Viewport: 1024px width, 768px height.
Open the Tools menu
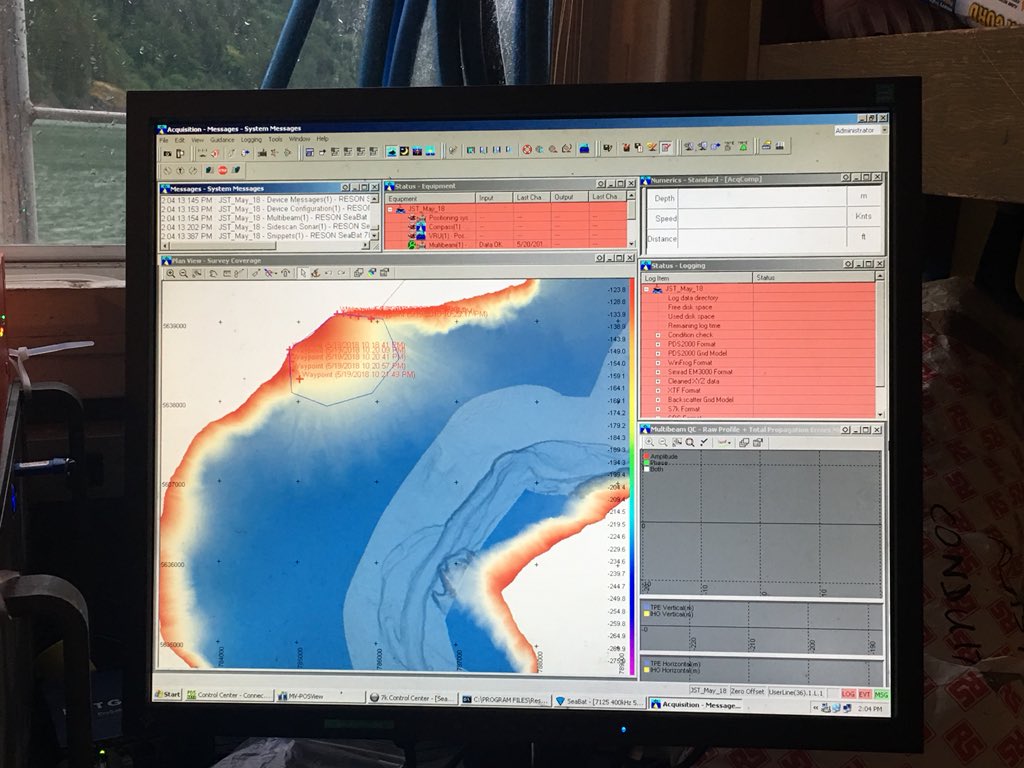pyautogui.click(x=276, y=139)
